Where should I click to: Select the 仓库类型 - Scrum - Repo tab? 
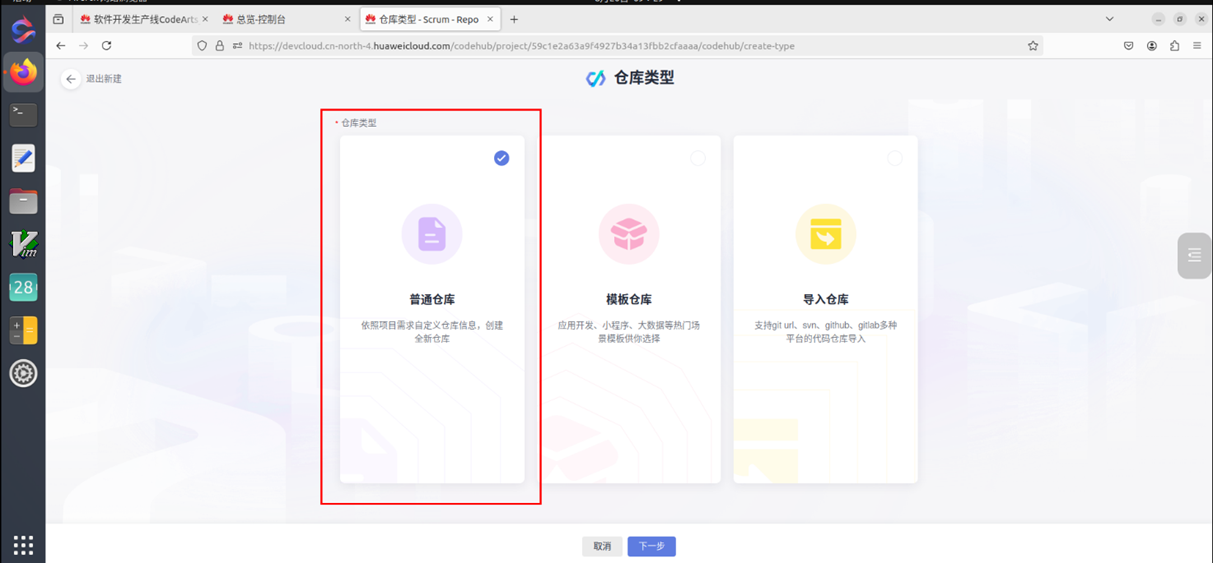pos(429,19)
